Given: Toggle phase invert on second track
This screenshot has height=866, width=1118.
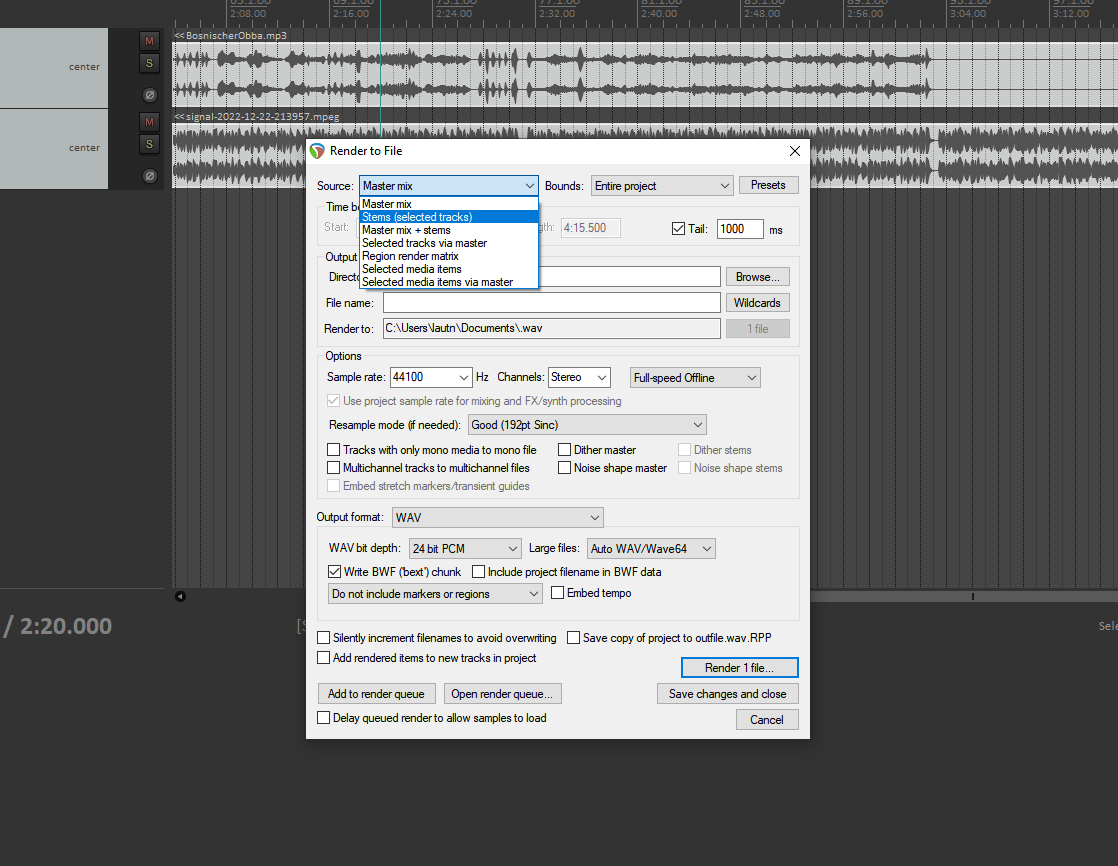Looking at the screenshot, I should (x=149, y=176).
